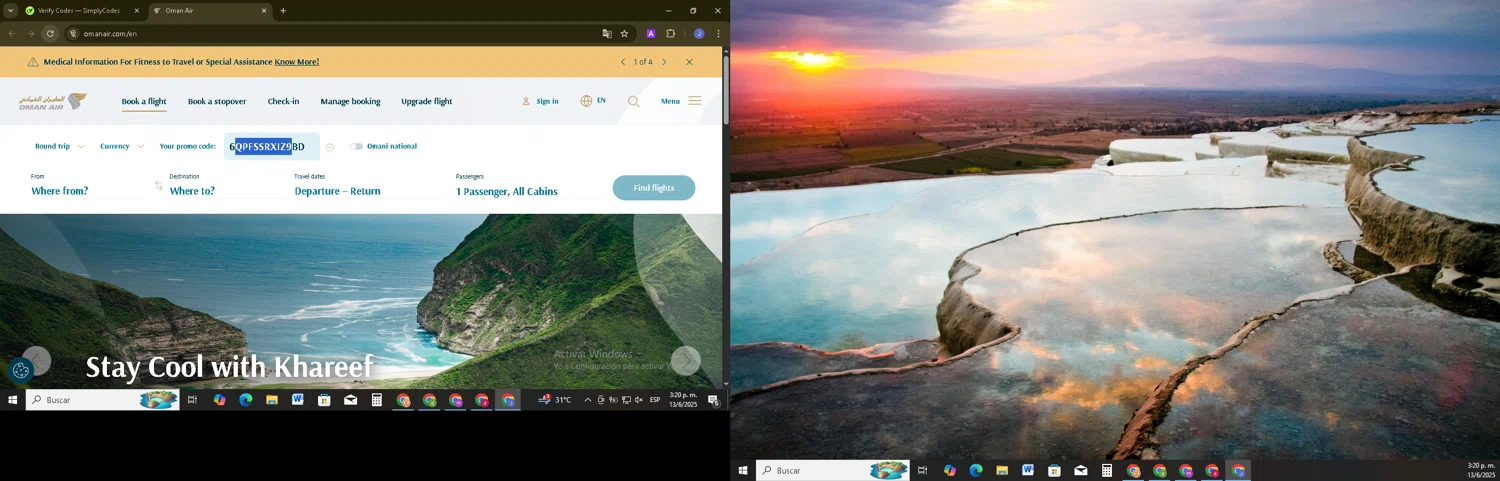Open the EN language selector
The width and height of the screenshot is (1500, 481).
593,101
